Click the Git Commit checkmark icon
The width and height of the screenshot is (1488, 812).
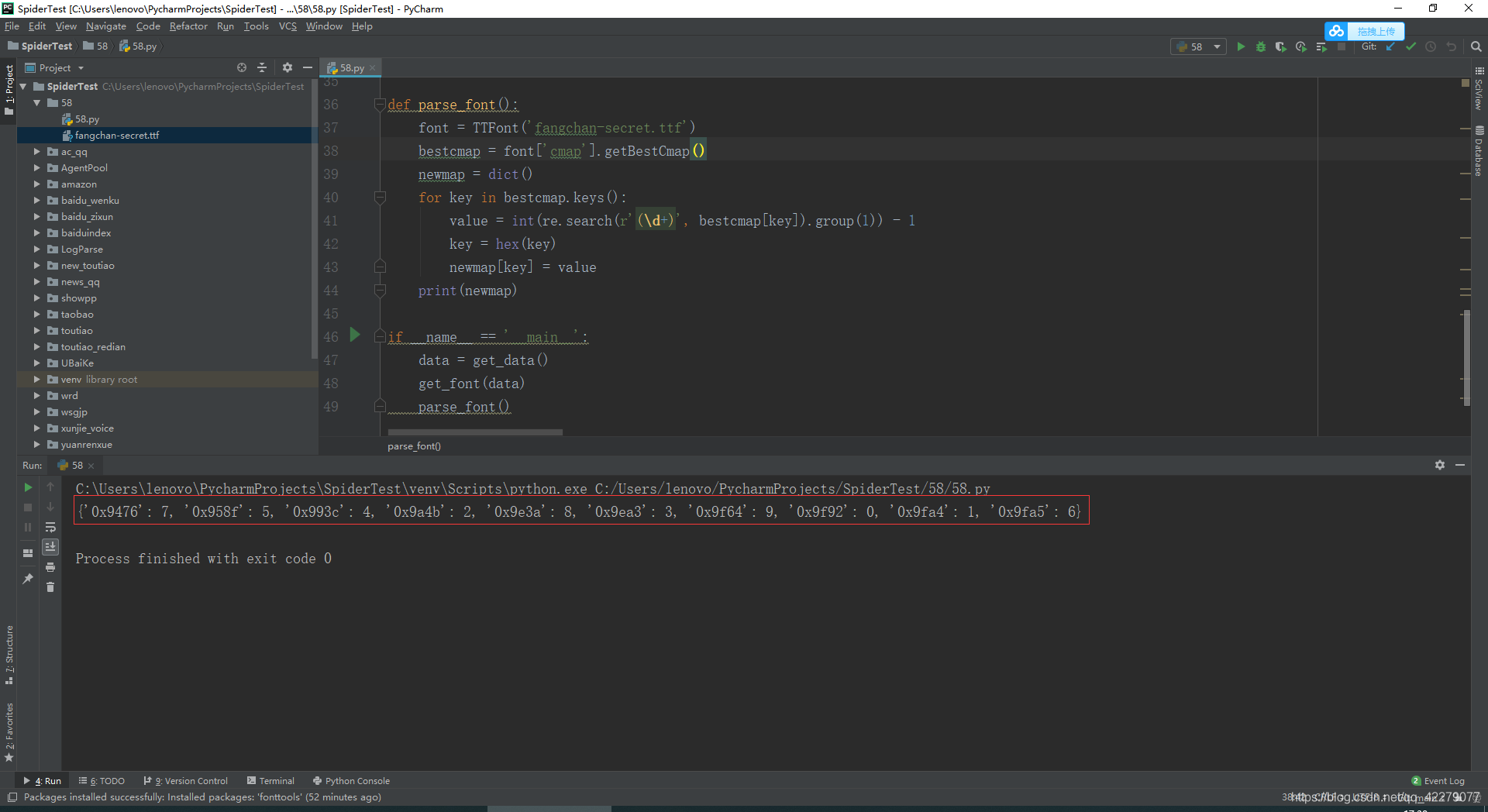1410,46
